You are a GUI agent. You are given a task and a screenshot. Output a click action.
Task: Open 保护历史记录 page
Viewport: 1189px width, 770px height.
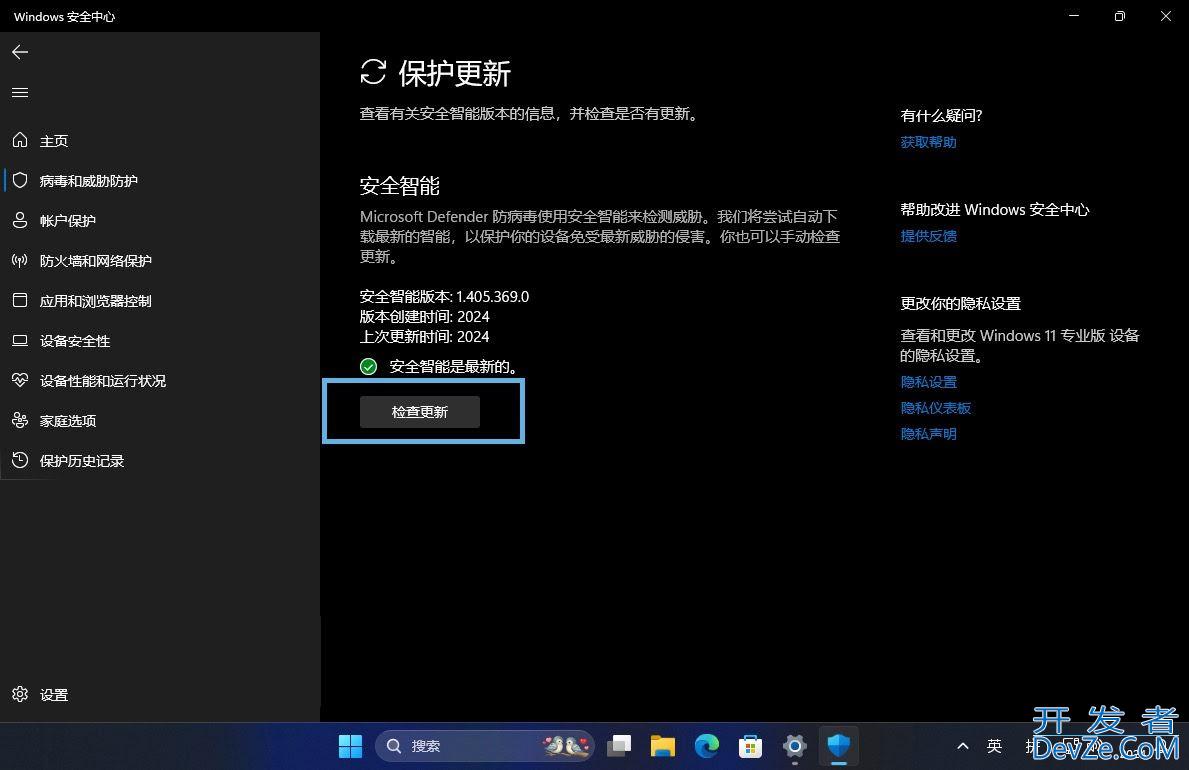[82, 461]
